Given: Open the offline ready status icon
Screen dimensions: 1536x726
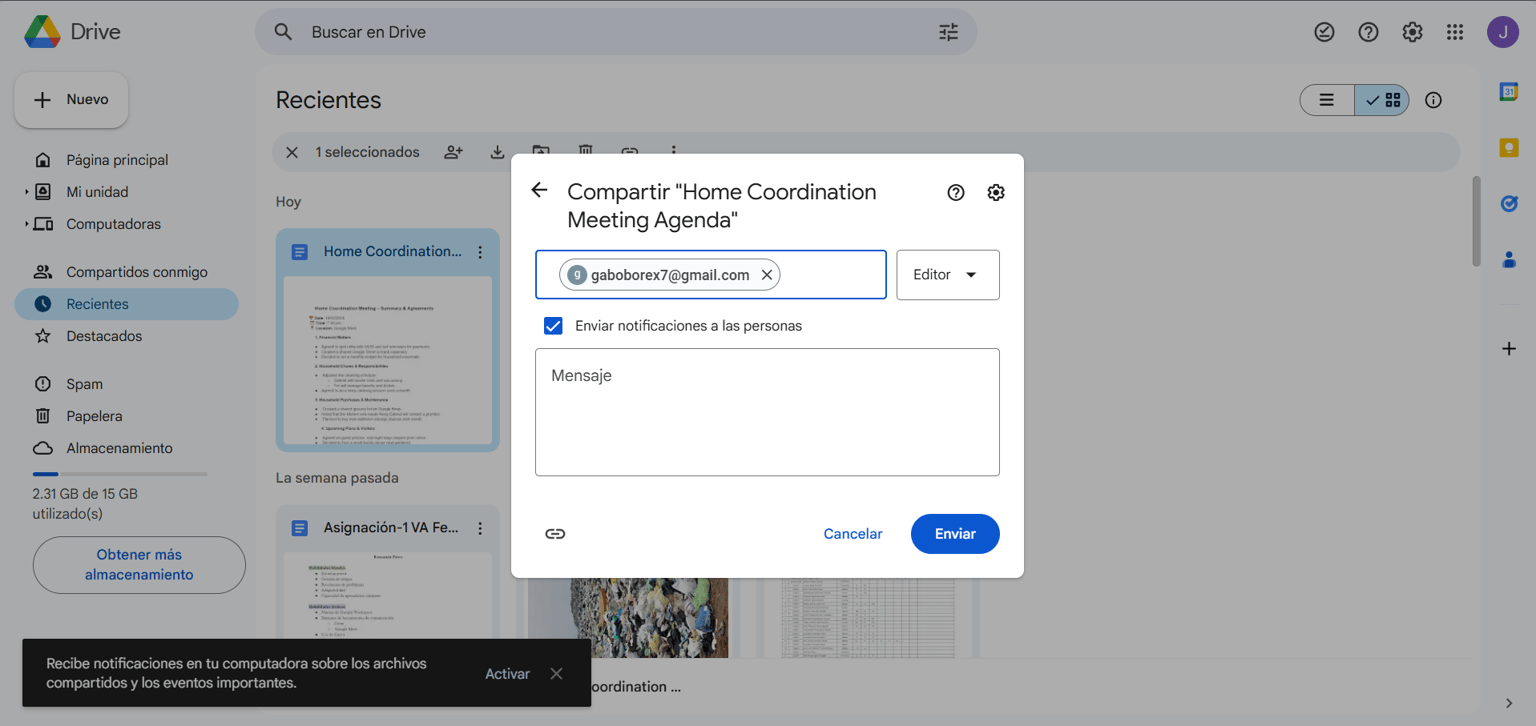Looking at the screenshot, I should [x=1324, y=32].
